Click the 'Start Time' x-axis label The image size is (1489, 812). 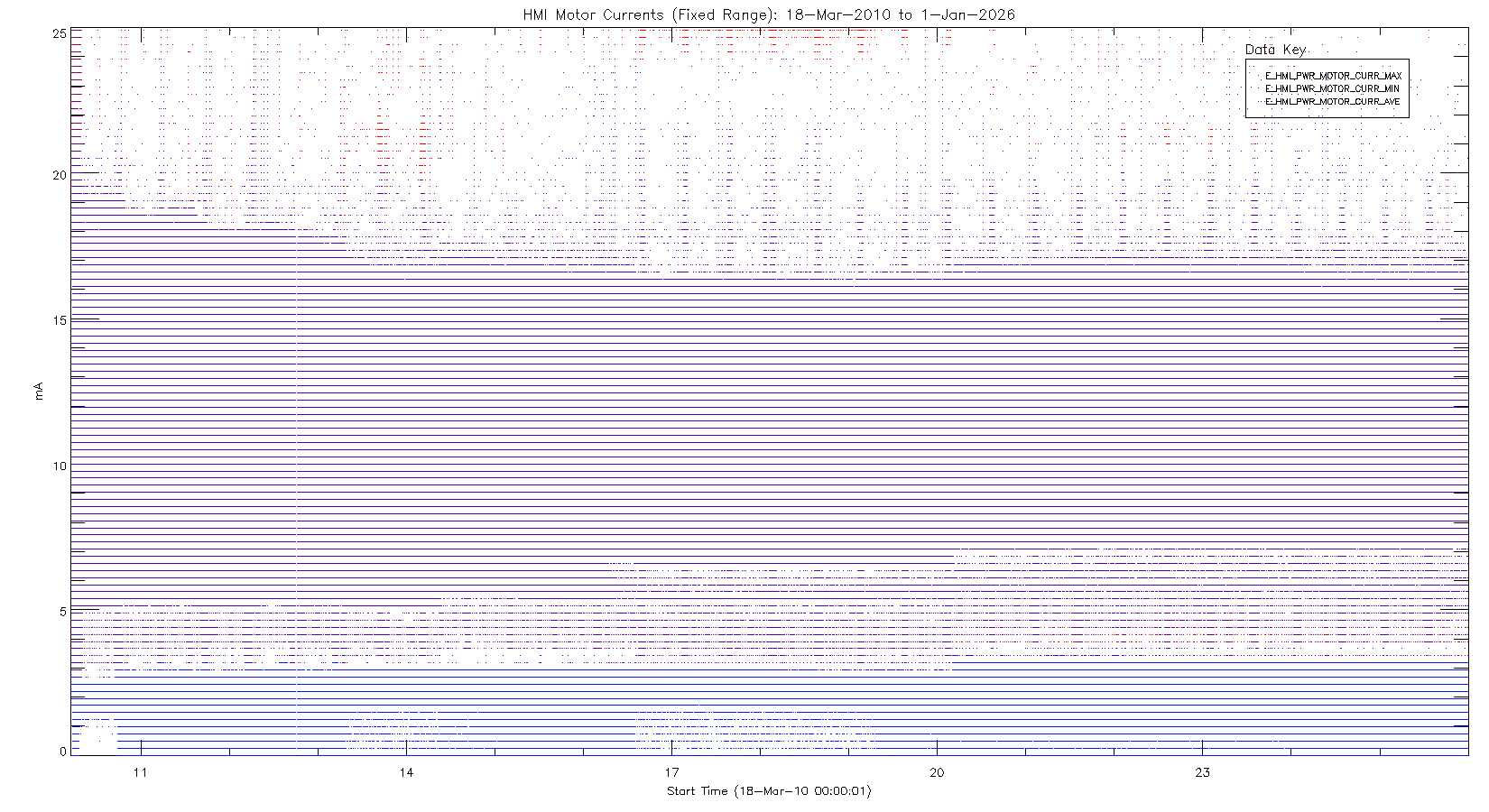[x=697, y=791]
